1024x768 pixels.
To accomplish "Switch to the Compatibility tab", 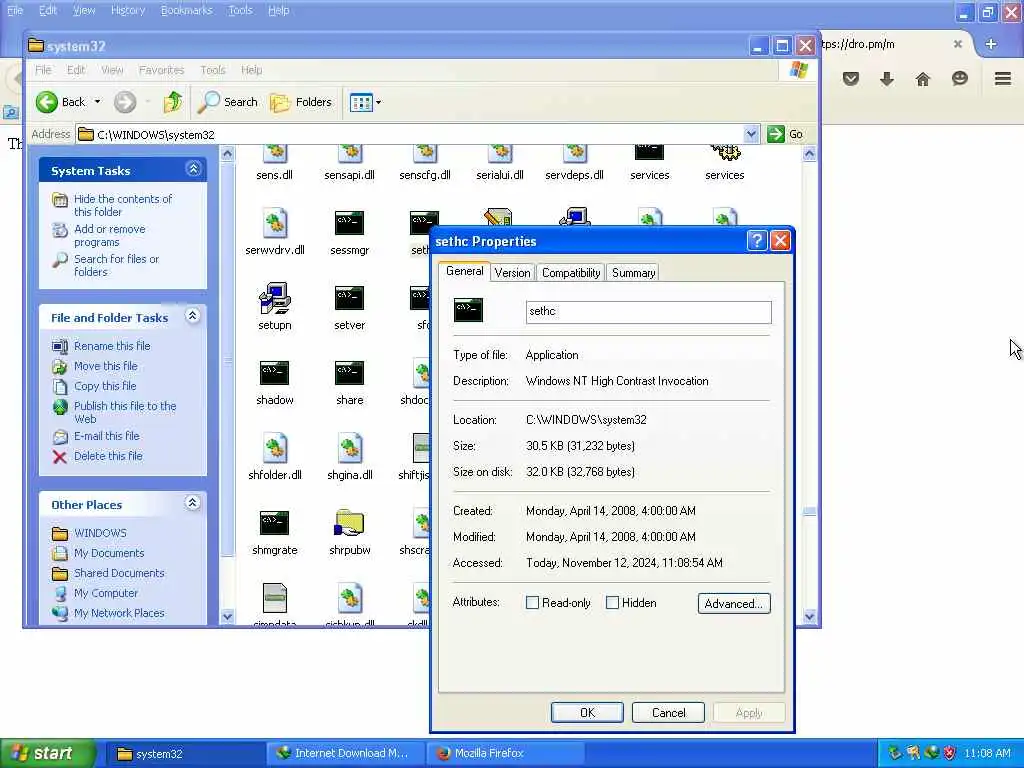I will pyautogui.click(x=571, y=273).
